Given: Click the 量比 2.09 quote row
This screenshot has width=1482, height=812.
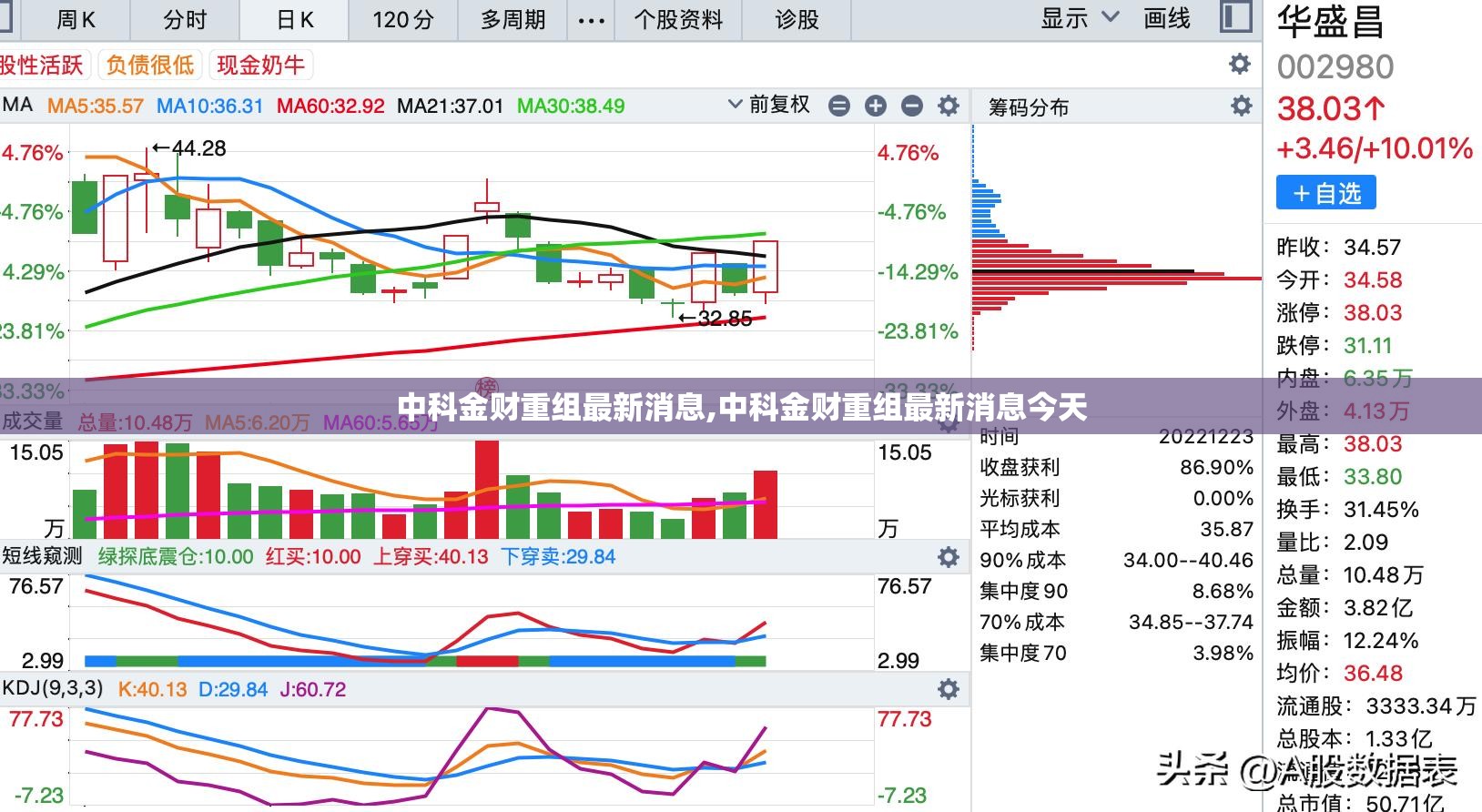Looking at the screenshot, I should pos(1333,542).
